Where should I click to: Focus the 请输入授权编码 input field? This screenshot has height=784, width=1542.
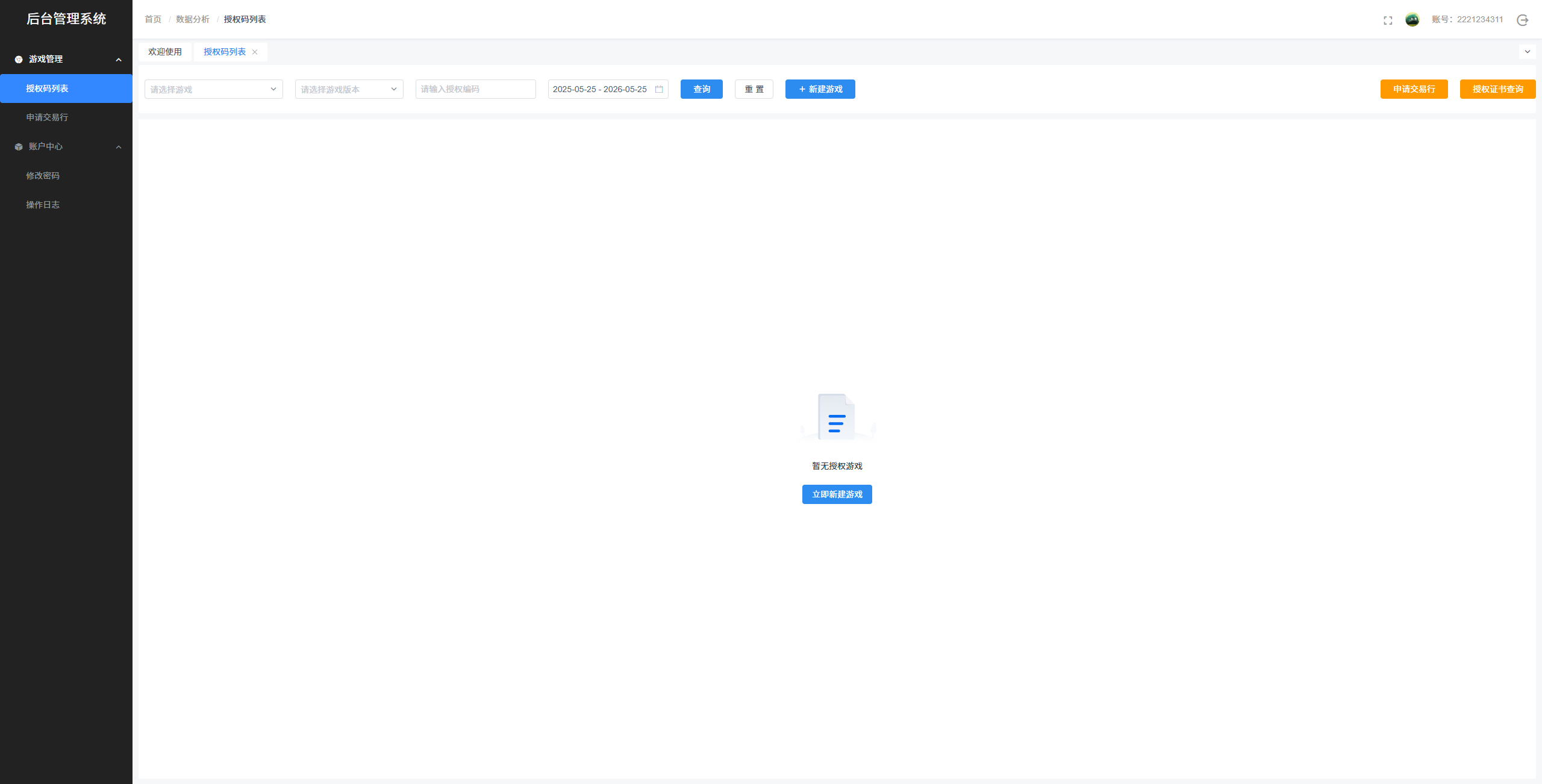pyautogui.click(x=476, y=89)
